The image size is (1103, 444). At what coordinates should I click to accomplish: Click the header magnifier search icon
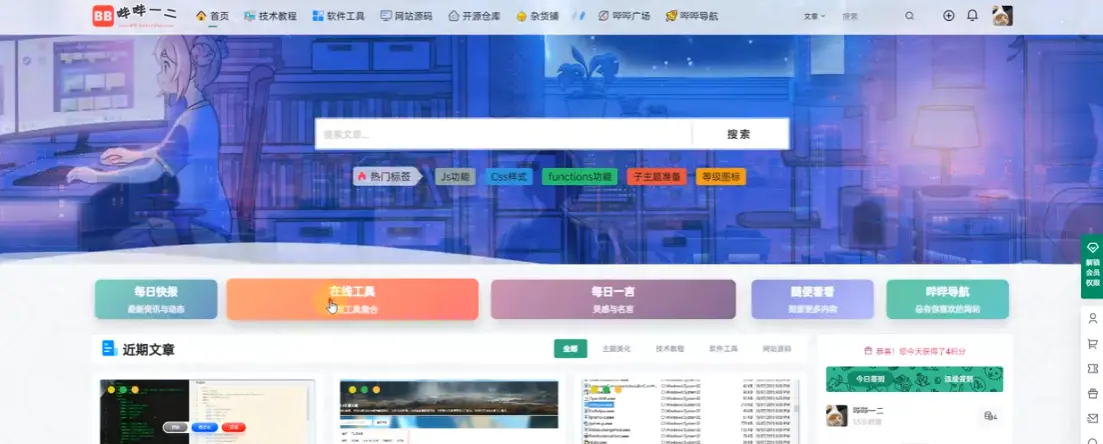(x=910, y=15)
